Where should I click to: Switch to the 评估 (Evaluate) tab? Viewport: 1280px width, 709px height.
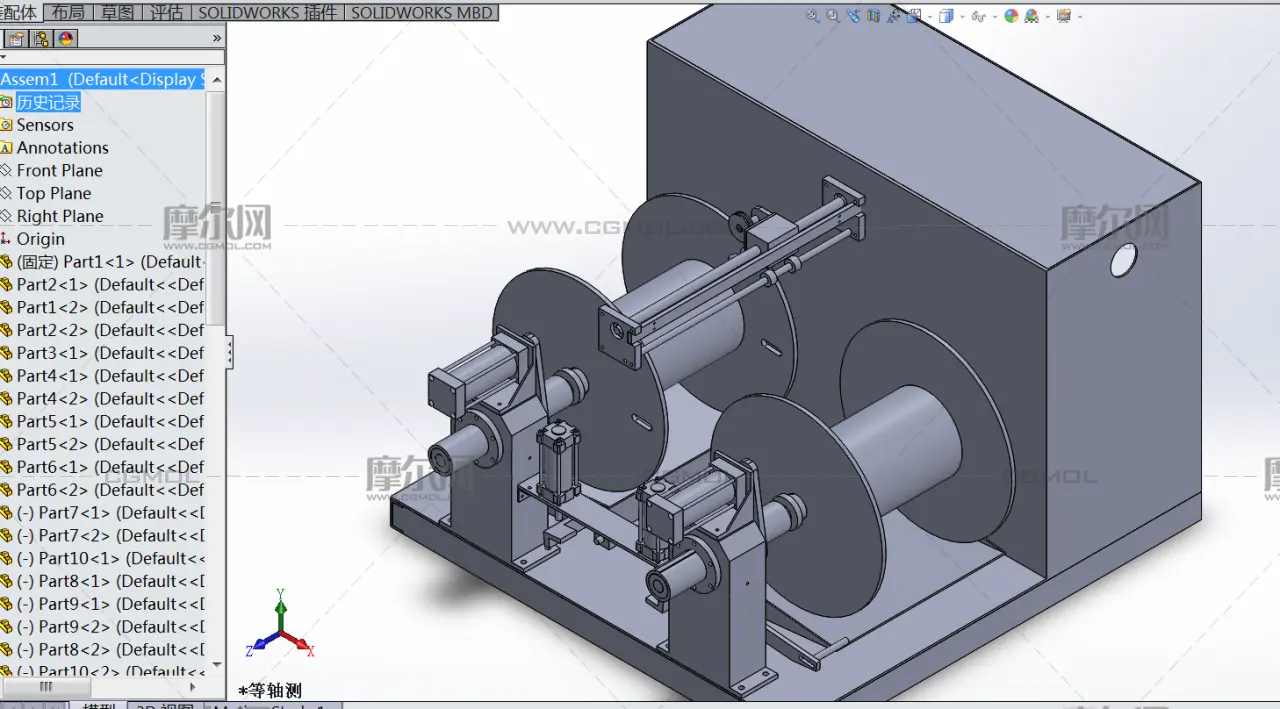tap(166, 12)
